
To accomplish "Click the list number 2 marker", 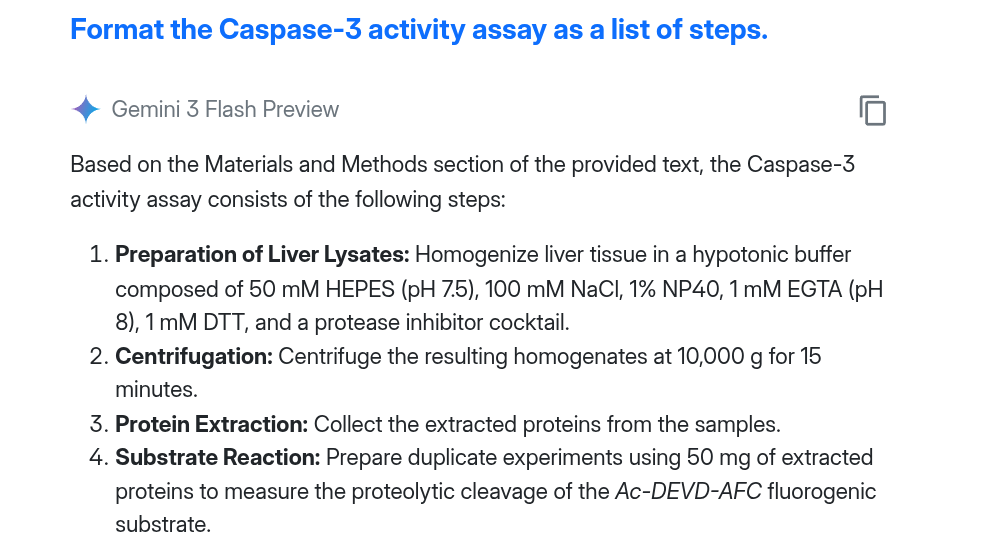I will click(x=98, y=357).
